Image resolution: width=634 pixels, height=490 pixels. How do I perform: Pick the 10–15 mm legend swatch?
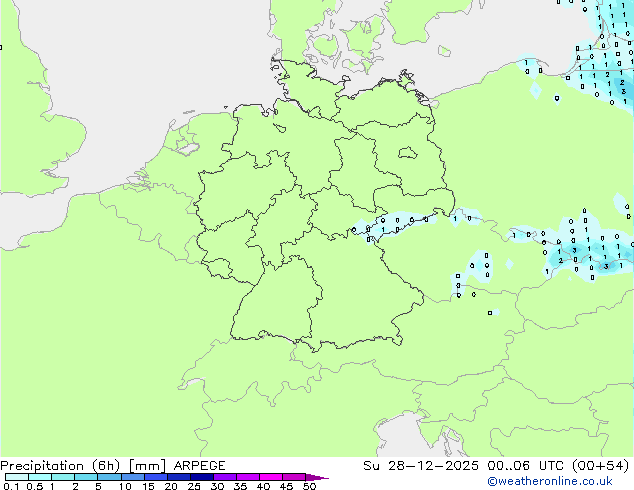132,477
